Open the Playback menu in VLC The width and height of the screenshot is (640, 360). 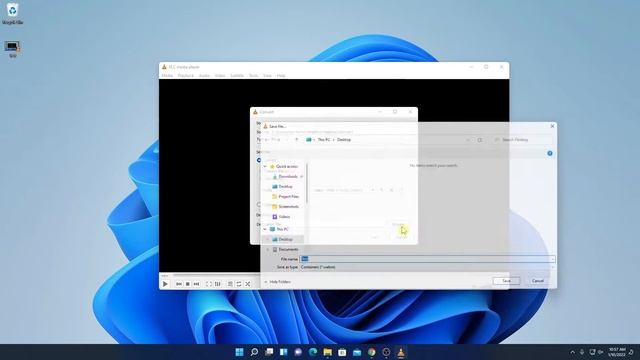186,76
